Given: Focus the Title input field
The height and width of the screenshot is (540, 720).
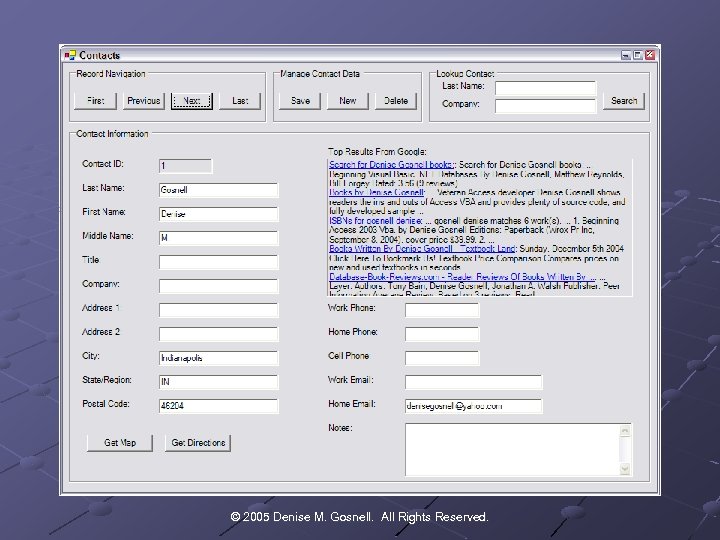Looking at the screenshot, I should [219, 262].
